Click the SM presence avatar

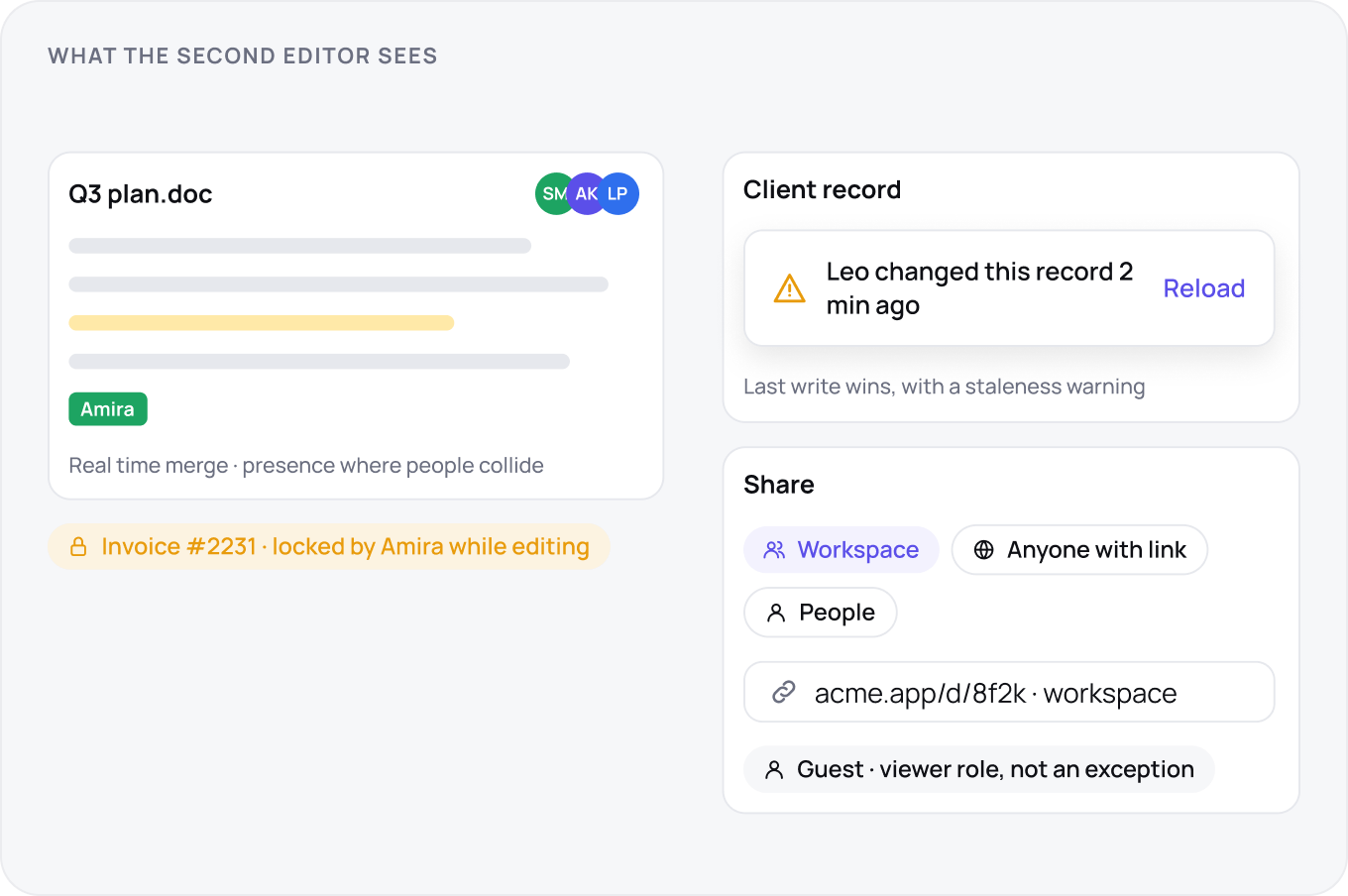coord(553,194)
